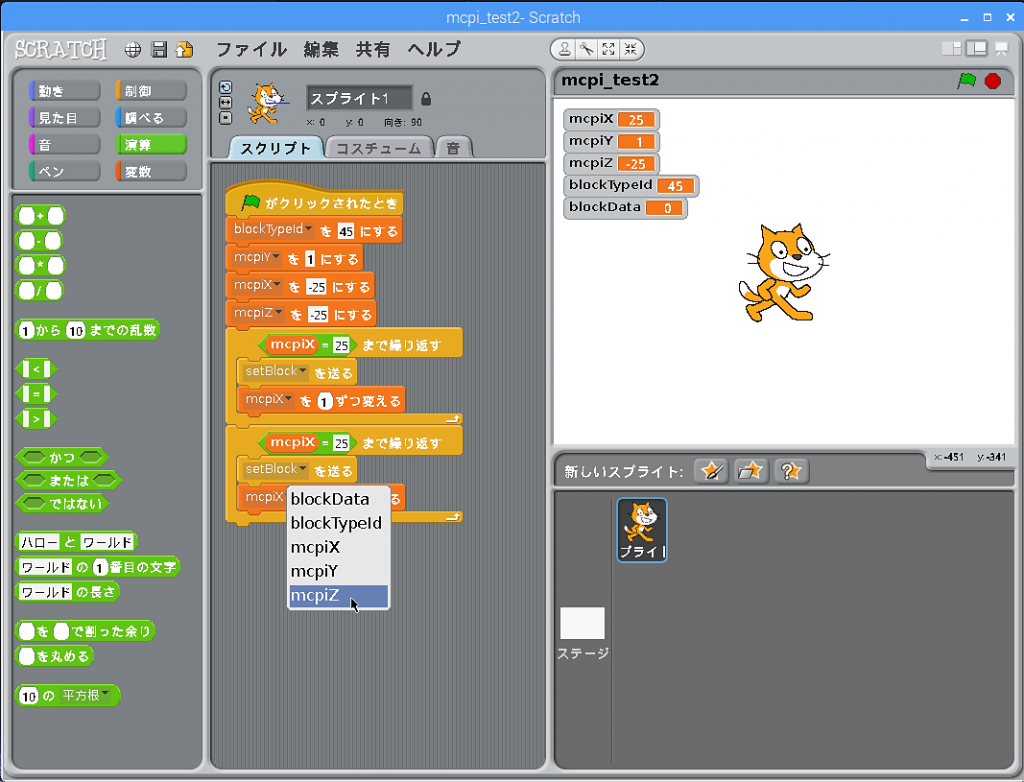Choose mcpiY from the dropdown list
Image resolution: width=1024 pixels, height=782 pixels.
pos(339,571)
